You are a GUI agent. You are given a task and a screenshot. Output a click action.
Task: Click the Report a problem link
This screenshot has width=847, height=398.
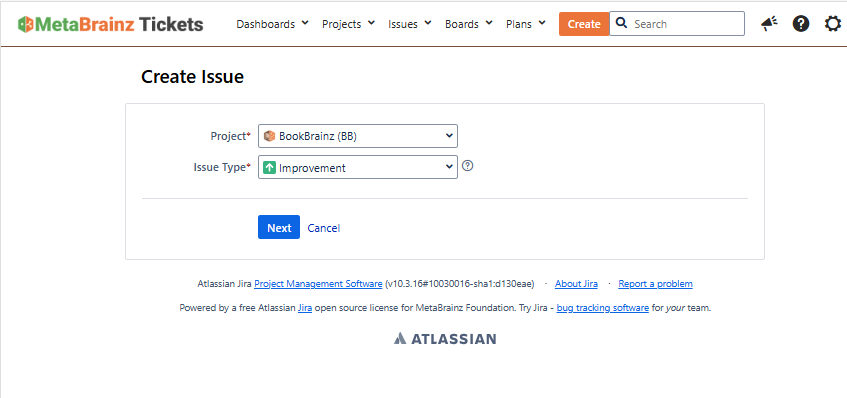tap(655, 284)
